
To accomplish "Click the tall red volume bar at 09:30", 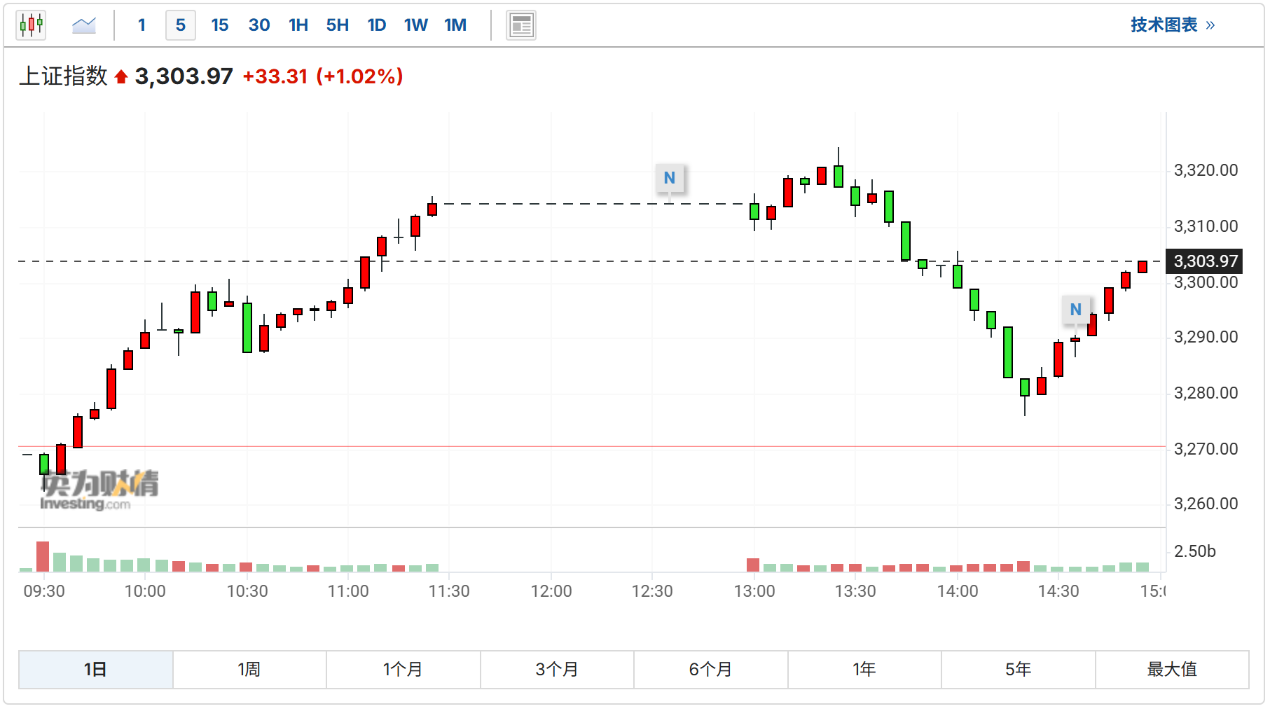I will pos(43,557).
